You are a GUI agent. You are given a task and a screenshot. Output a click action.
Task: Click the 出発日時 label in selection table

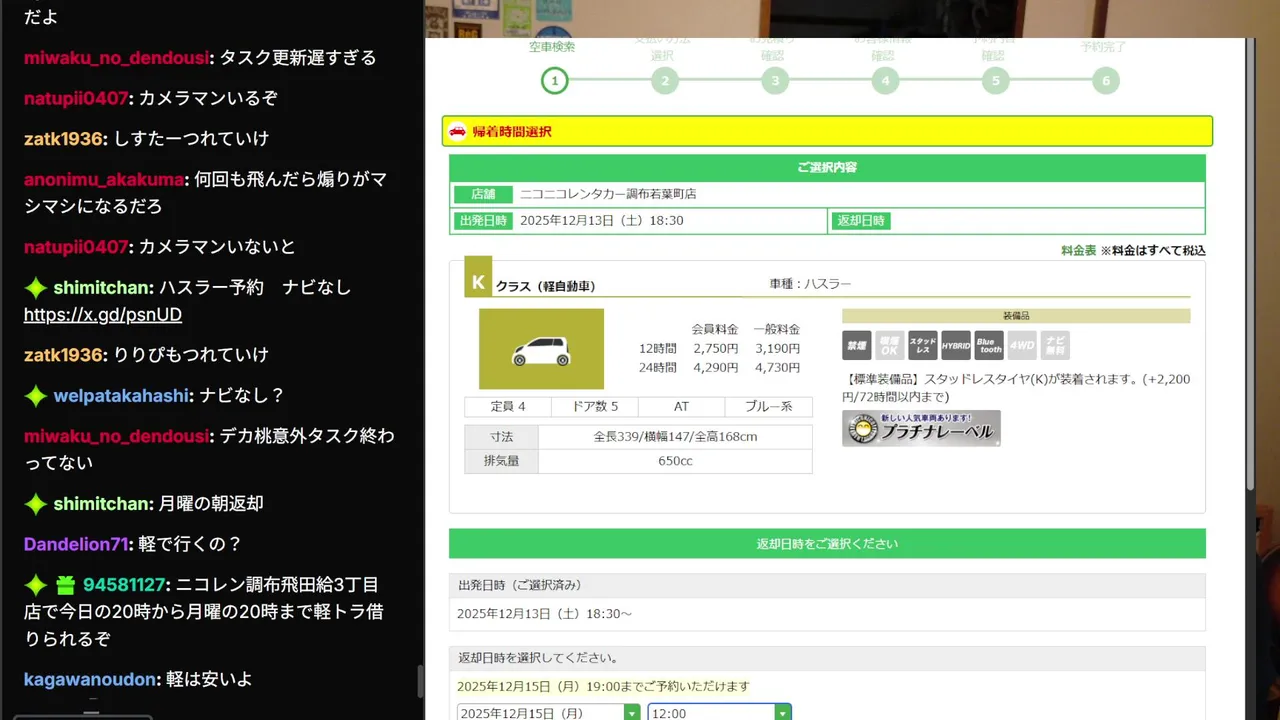click(x=483, y=220)
